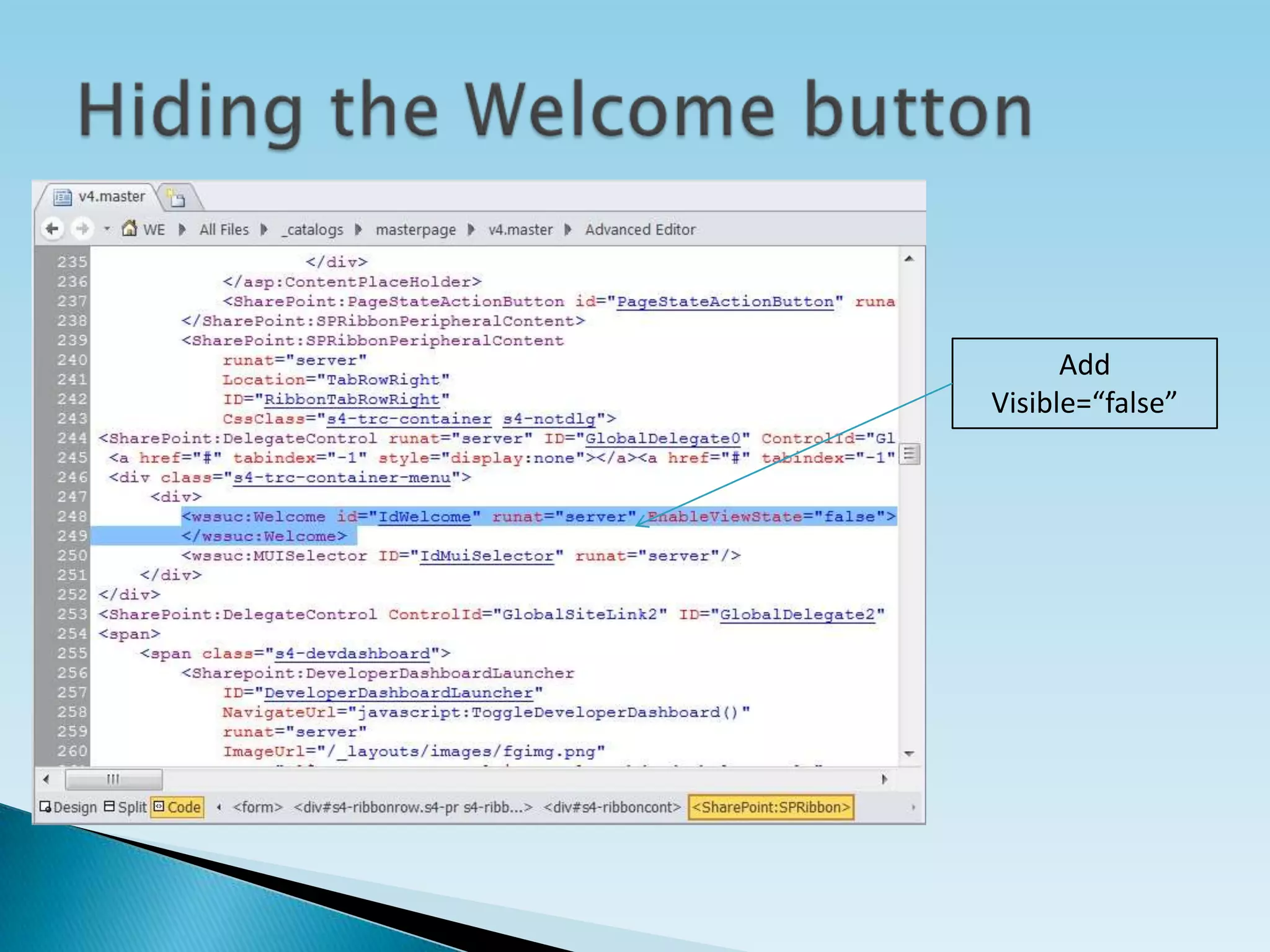Click the horizontal scrollbar thumb
Image resolution: width=1270 pixels, height=952 pixels.
point(113,779)
